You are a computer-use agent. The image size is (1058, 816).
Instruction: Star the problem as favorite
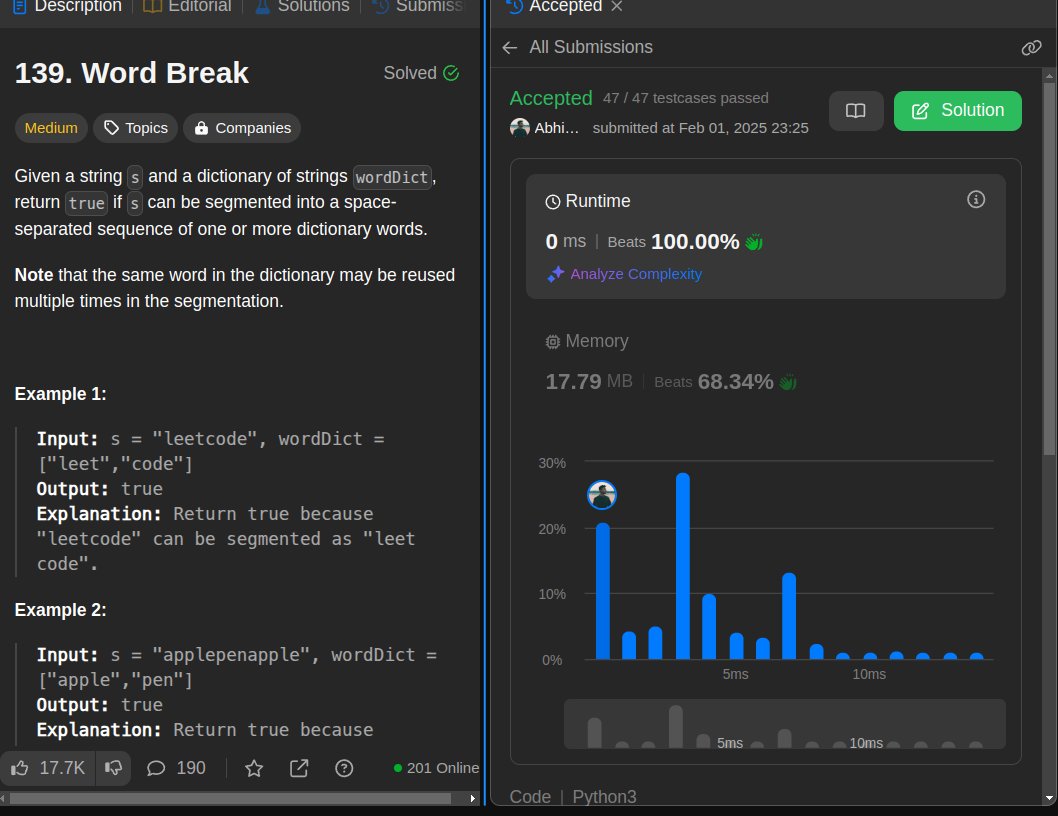pyautogui.click(x=254, y=768)
